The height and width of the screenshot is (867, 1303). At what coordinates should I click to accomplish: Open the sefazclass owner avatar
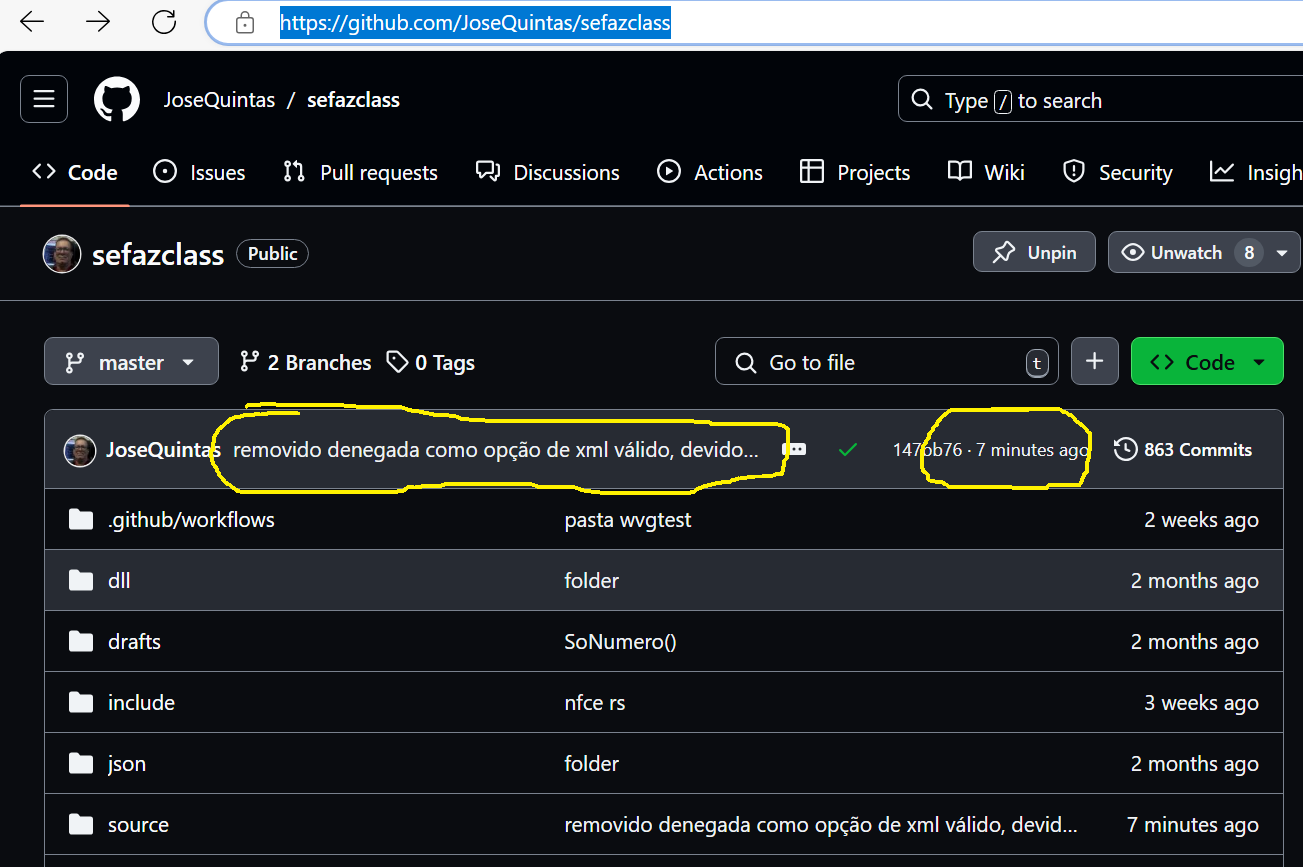coord(62,254)
